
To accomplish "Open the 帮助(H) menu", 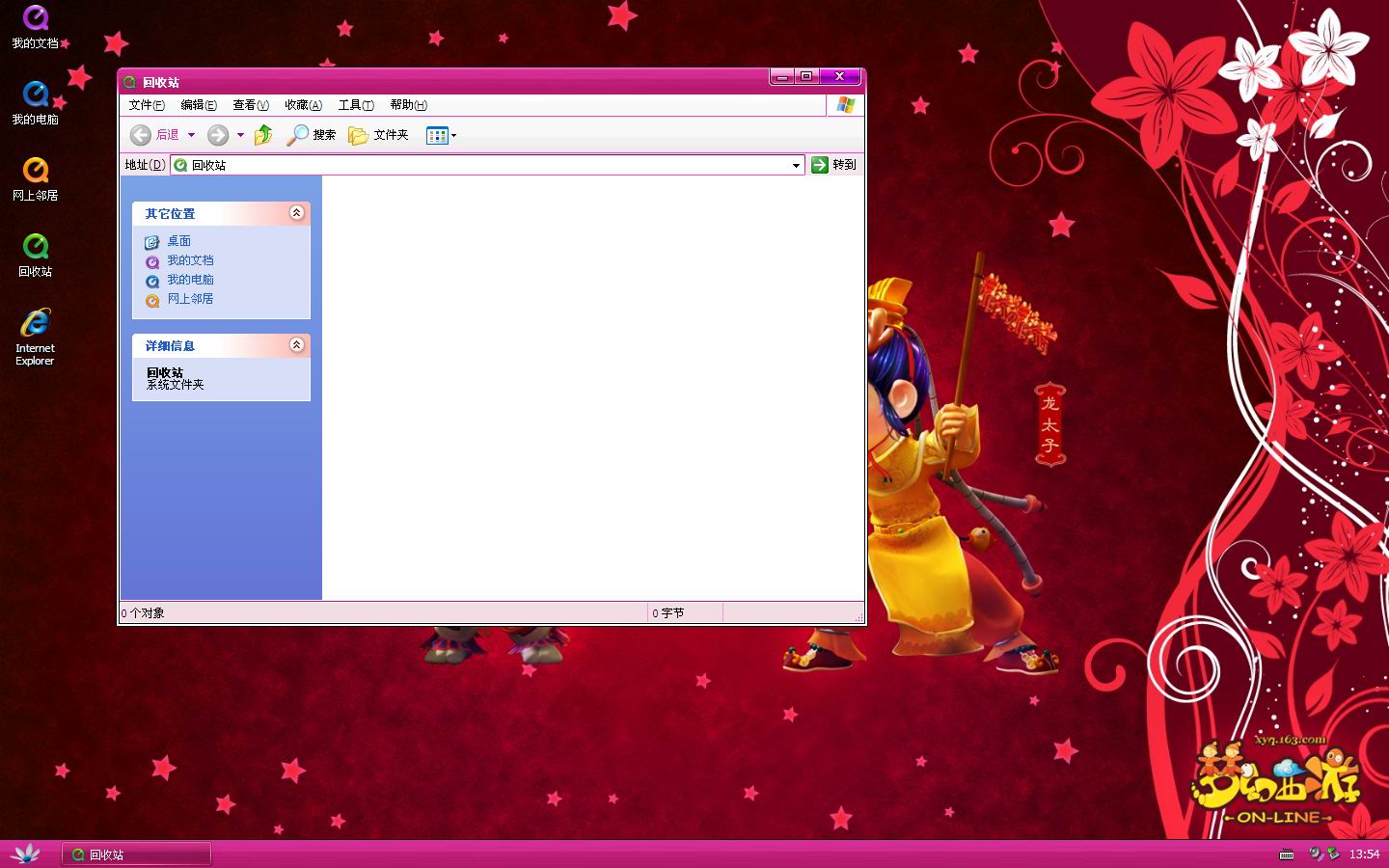I will pos(409,105).
